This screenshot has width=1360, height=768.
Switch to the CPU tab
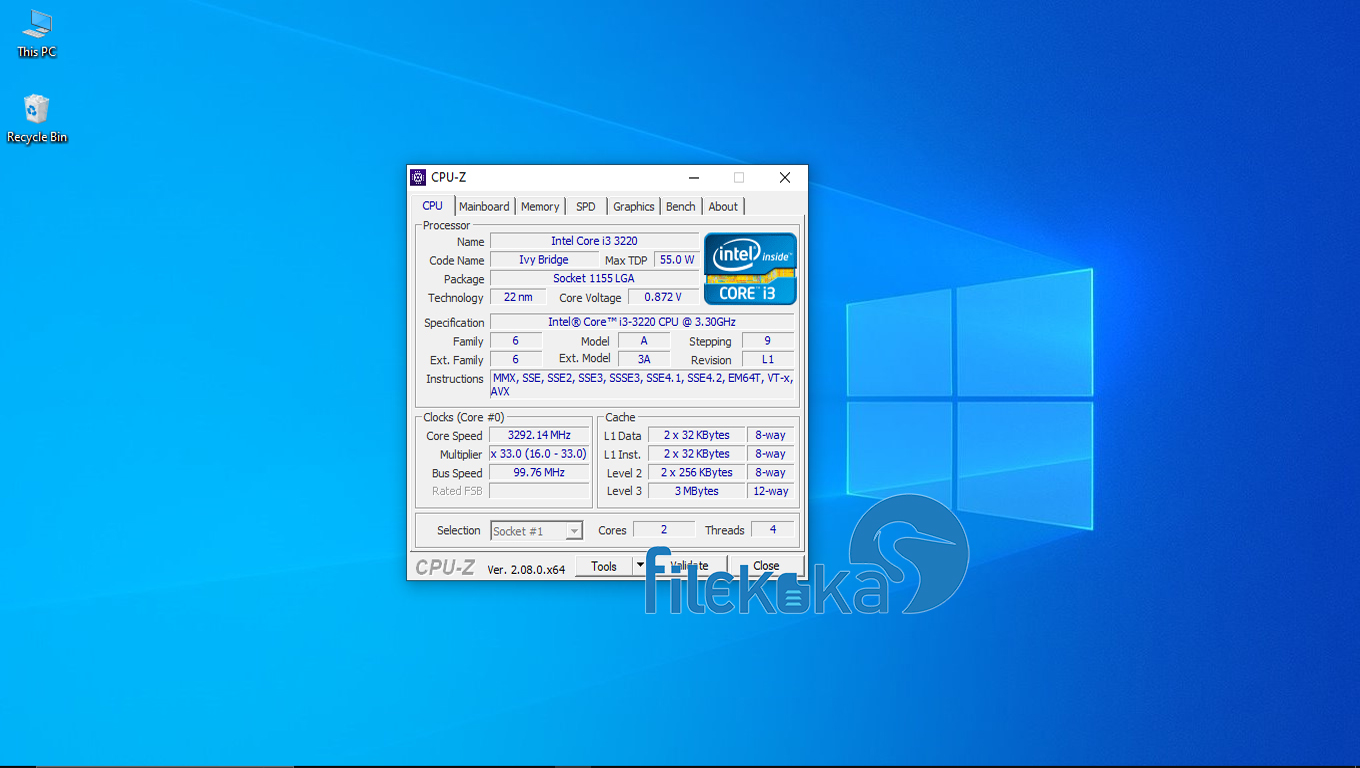point(432,206)
